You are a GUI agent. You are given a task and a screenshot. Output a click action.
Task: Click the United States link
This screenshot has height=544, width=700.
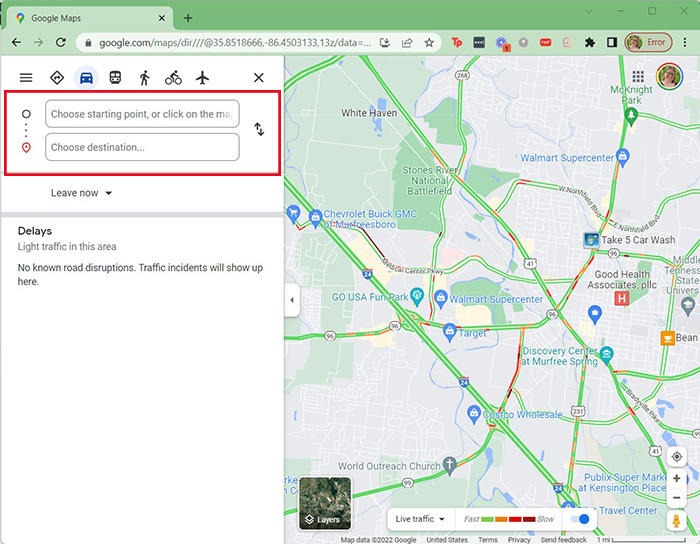[447, 540]
